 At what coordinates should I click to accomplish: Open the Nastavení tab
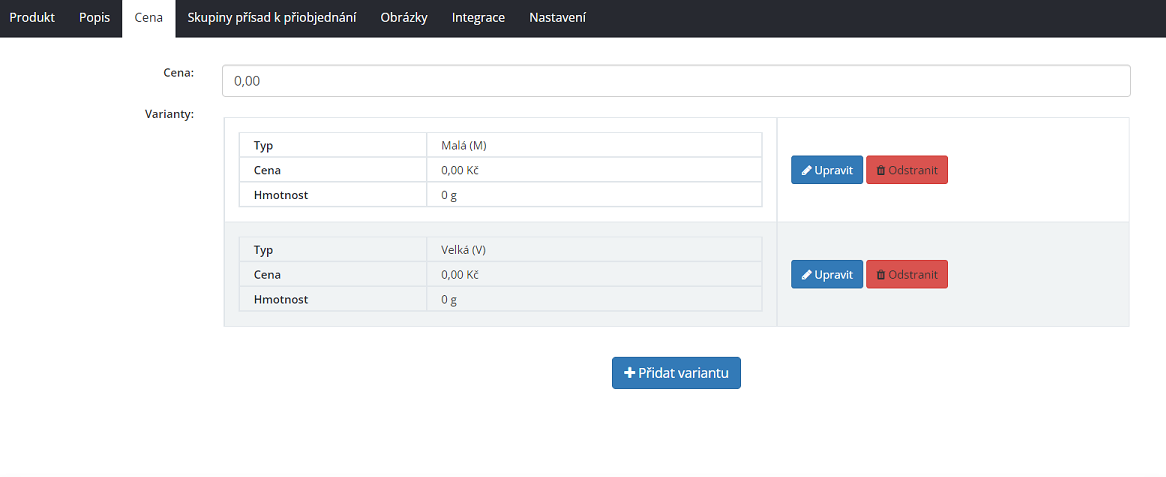point(557,18)
